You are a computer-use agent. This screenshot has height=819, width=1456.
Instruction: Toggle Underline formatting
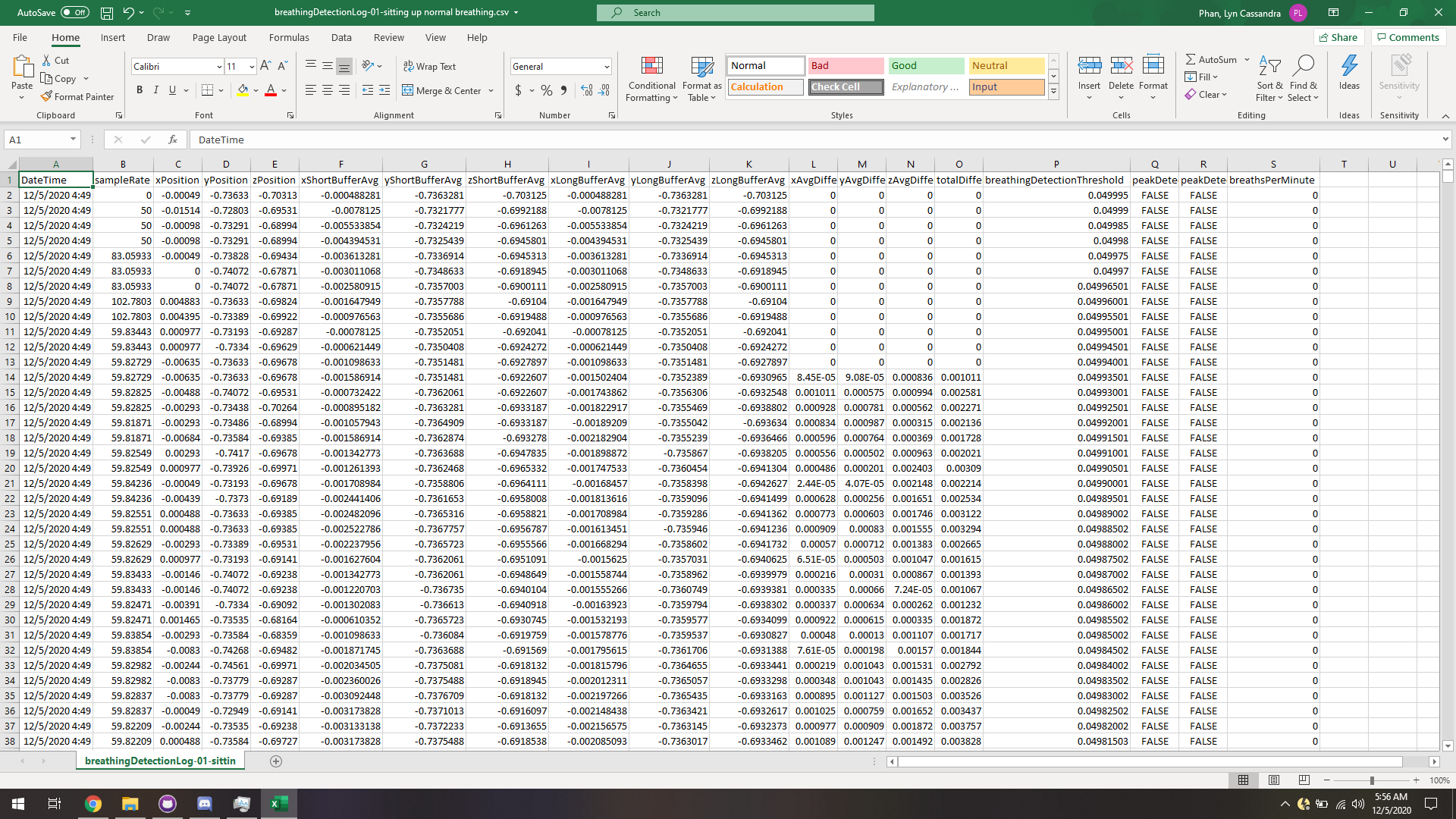click(x=173, y=89)
